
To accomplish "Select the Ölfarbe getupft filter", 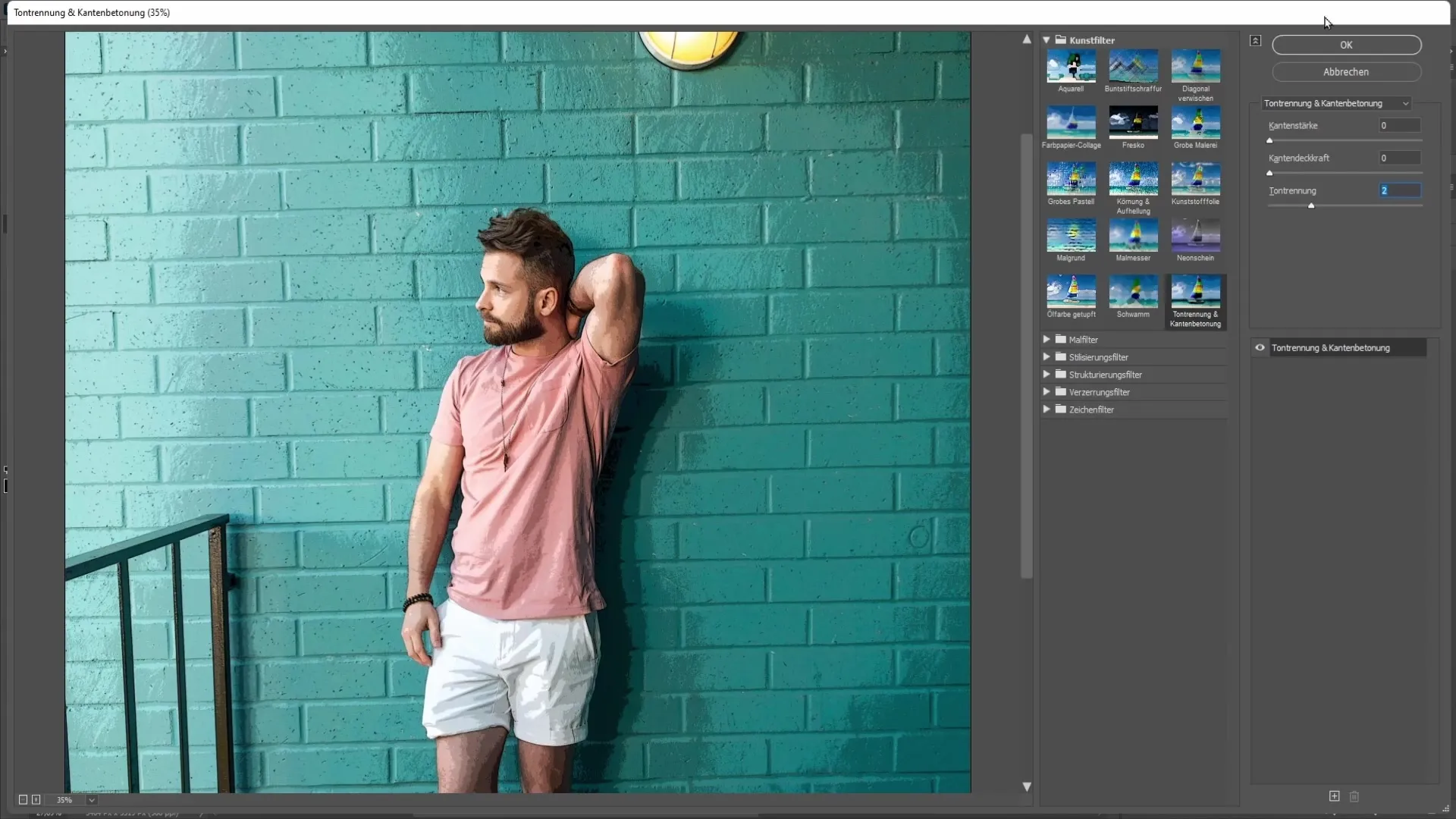I will click(1071, 292).
